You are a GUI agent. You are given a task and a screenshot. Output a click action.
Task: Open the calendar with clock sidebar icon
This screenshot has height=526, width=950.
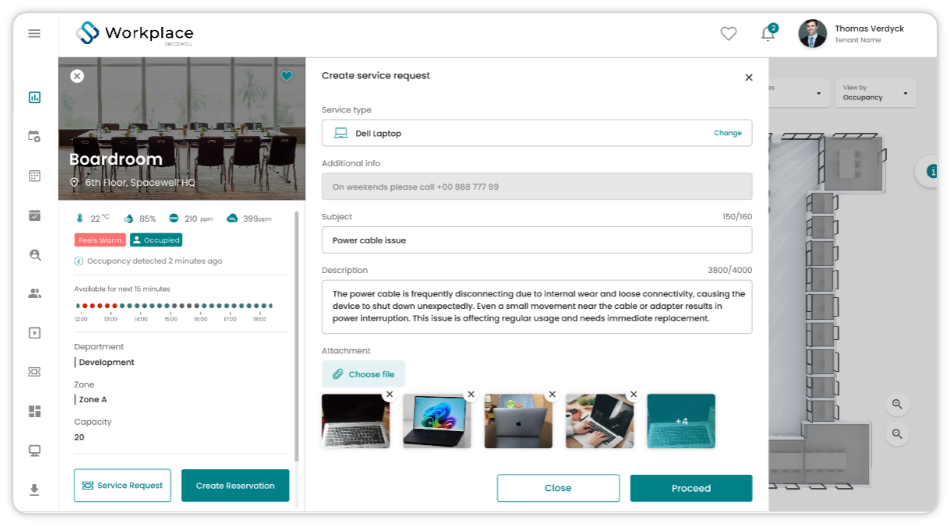pos(35,136)
